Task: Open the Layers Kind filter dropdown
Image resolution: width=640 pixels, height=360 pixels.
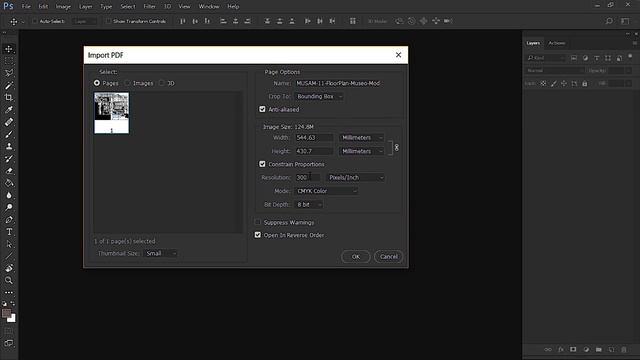Action: click(546, 58)
